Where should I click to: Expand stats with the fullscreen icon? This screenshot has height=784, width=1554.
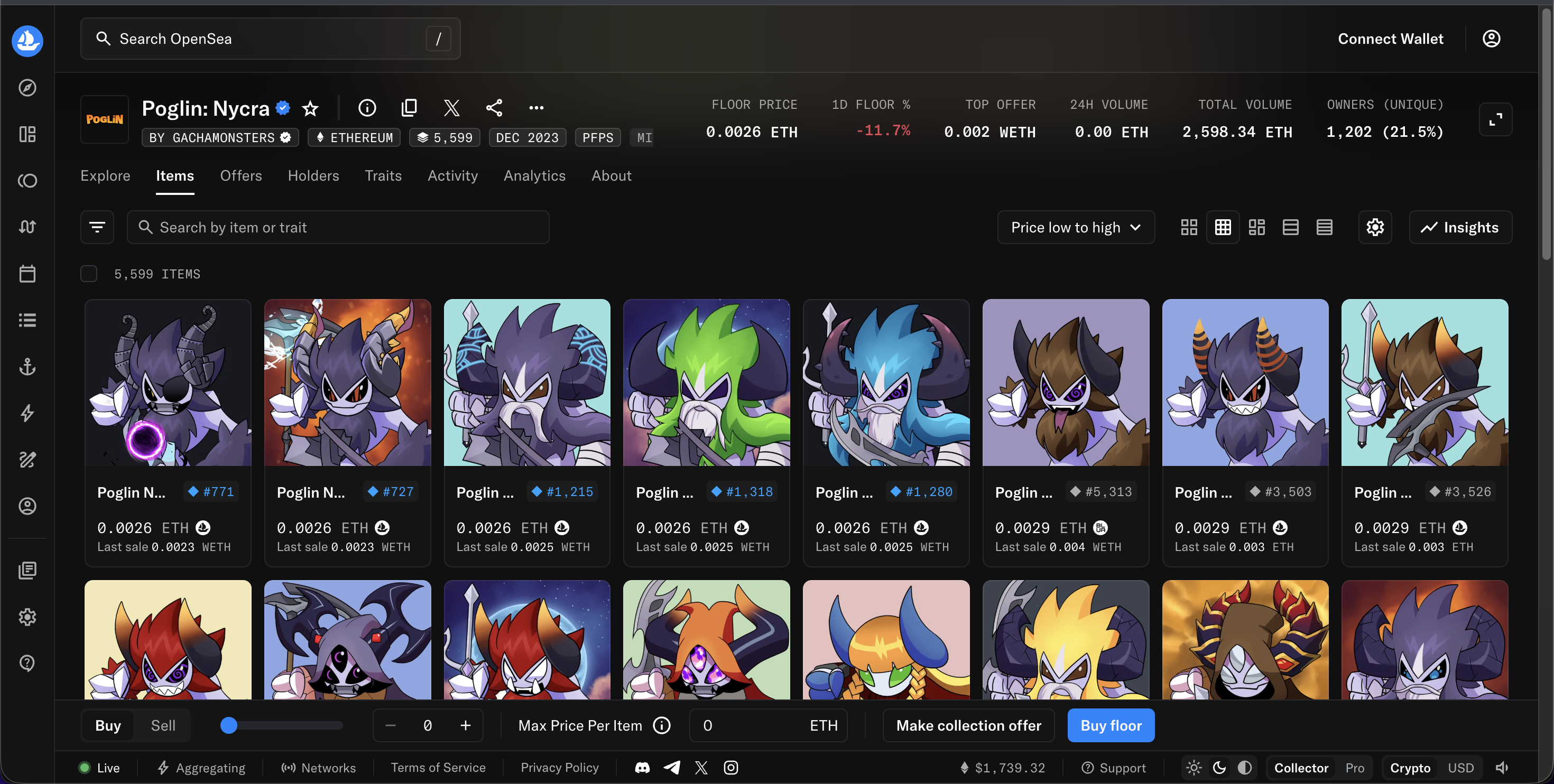[x=1495, y=120]
